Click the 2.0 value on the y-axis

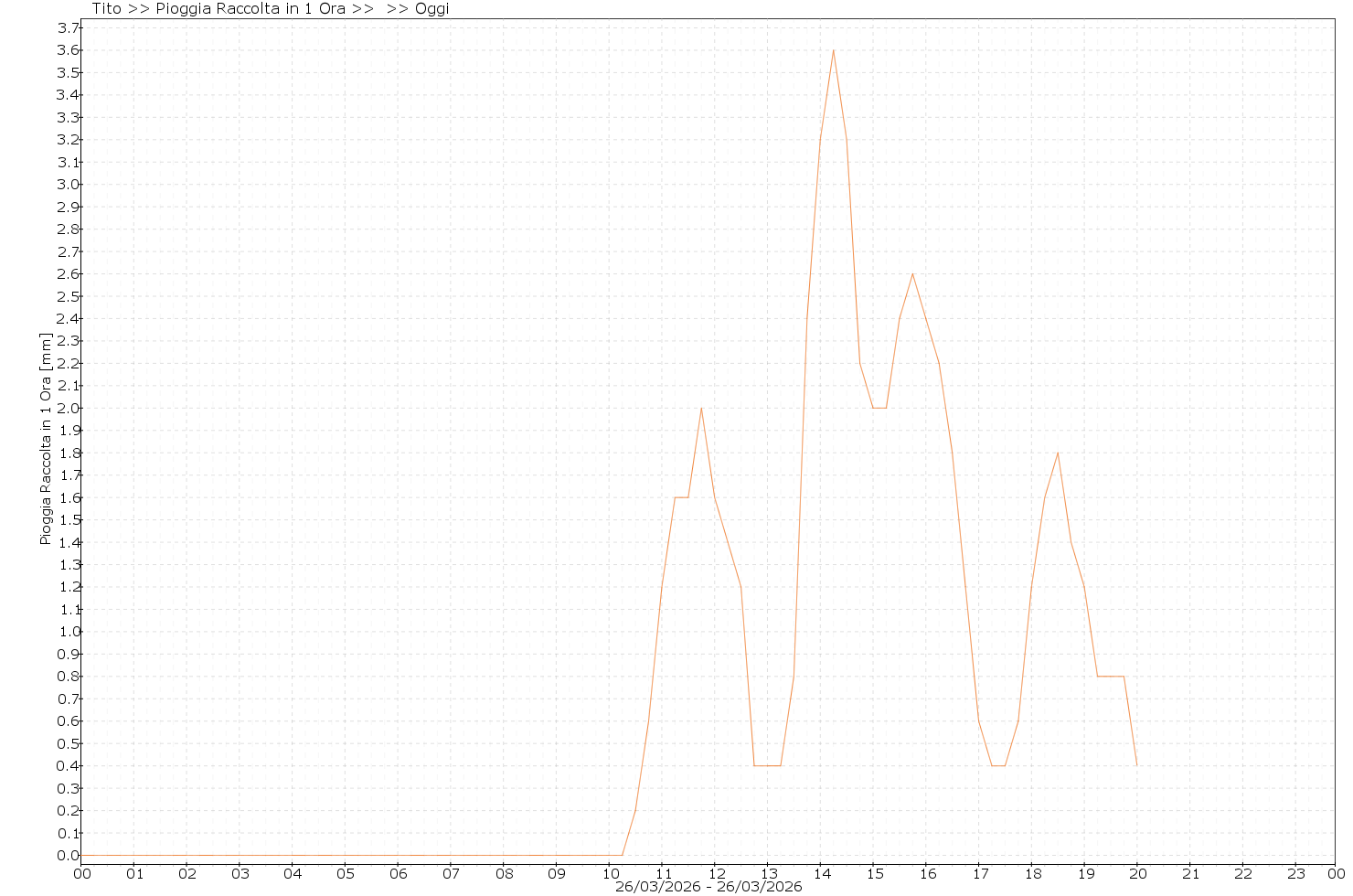(x=69, y=408)
